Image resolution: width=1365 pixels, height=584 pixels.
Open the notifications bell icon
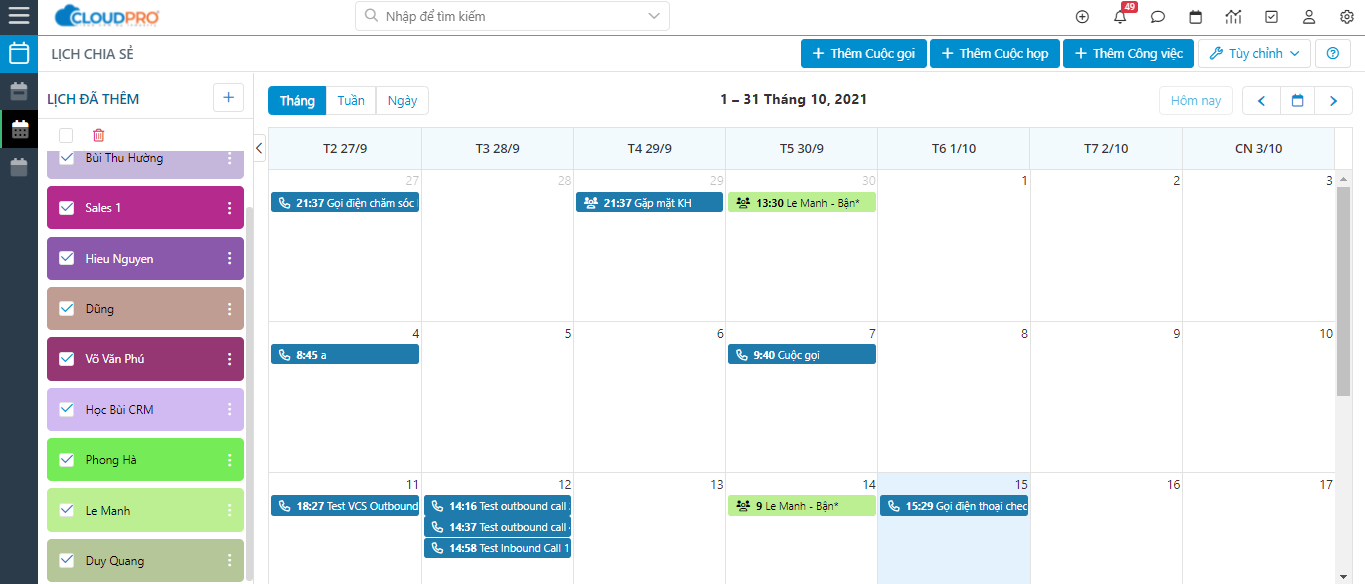pyautogui.click(x=1120, y=17)
